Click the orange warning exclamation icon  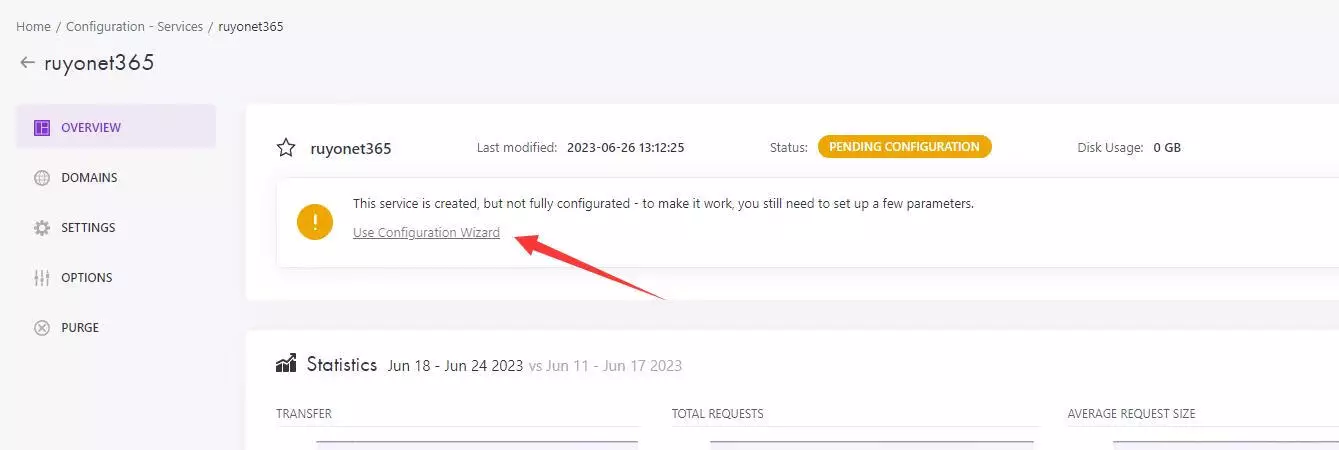click(315, 222)
